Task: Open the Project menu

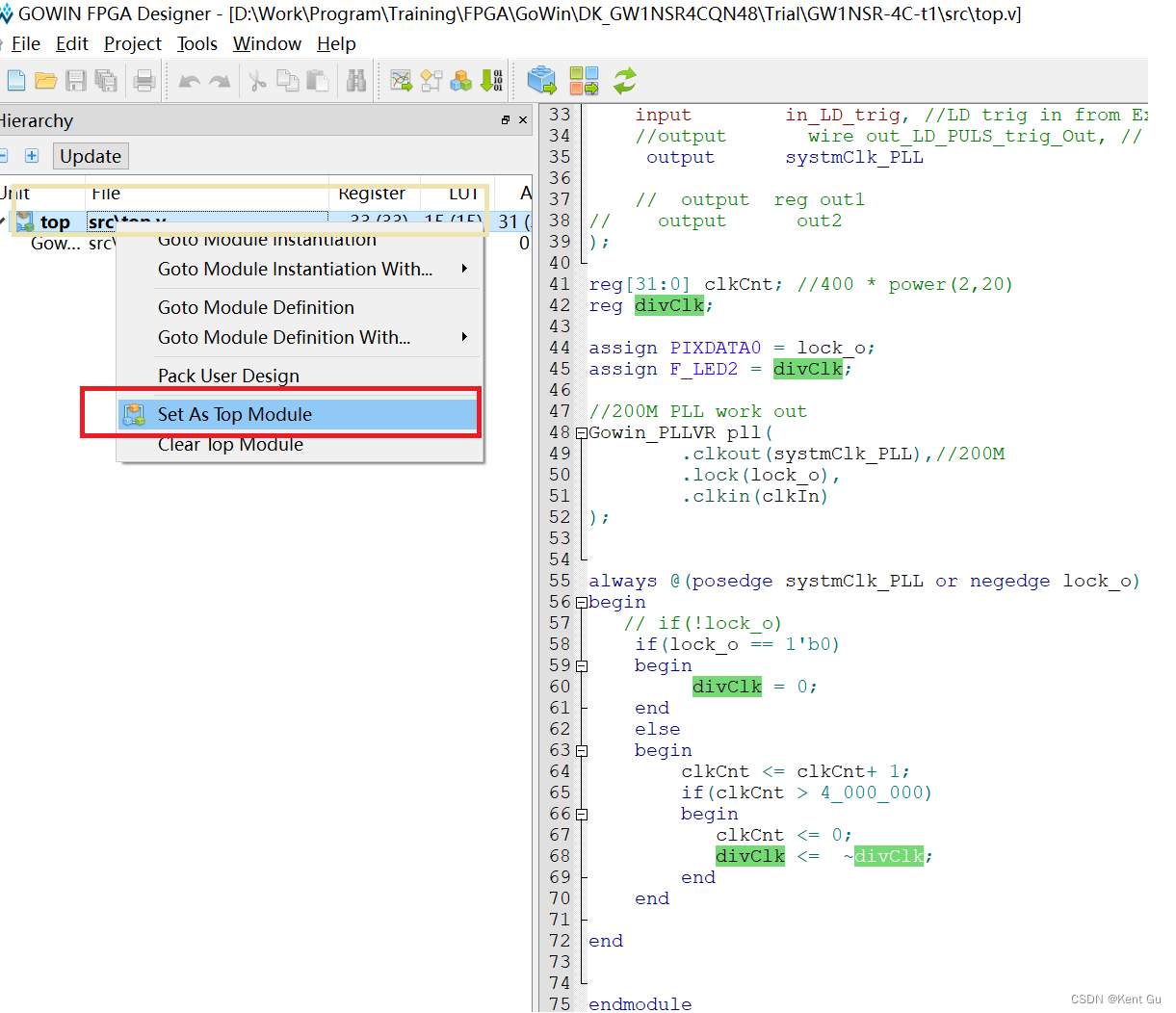Action: 133,43
